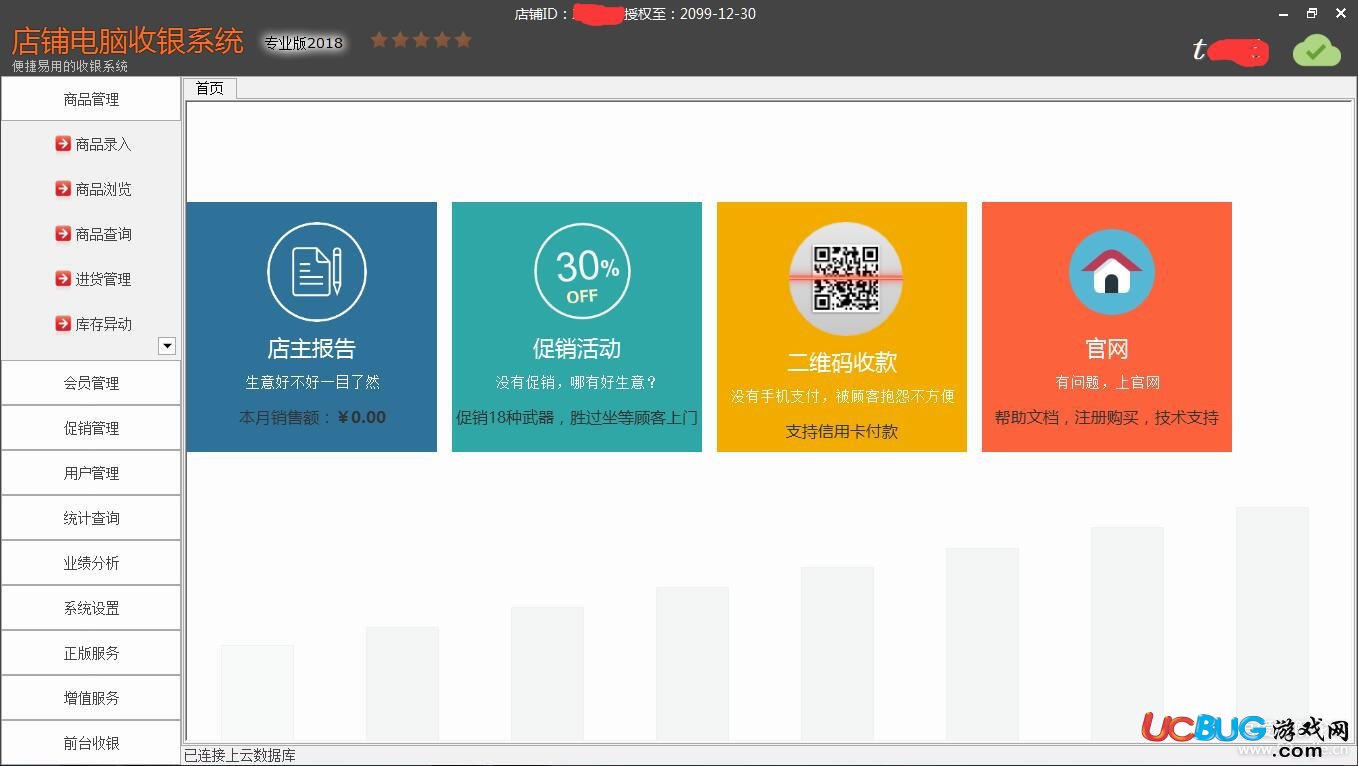Open 业绩分析 sidebar section
1358x766 pixels.
pyautogui.click(x=91, y=563)
